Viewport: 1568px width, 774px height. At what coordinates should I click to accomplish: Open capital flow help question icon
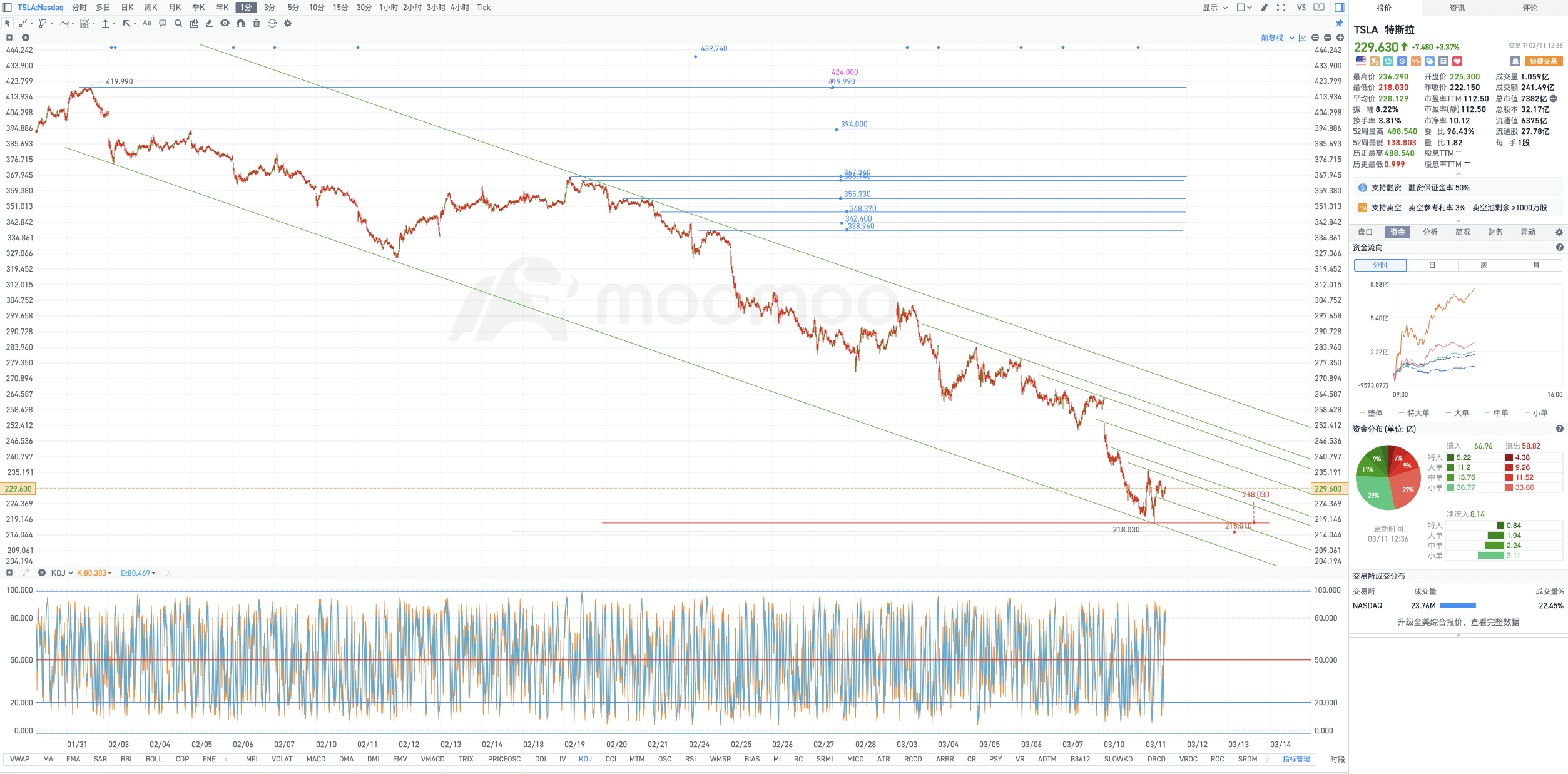[x=1560, y=248]
